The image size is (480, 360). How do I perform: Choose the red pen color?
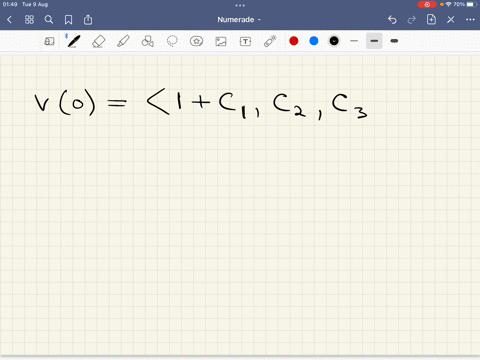point(294,41)
